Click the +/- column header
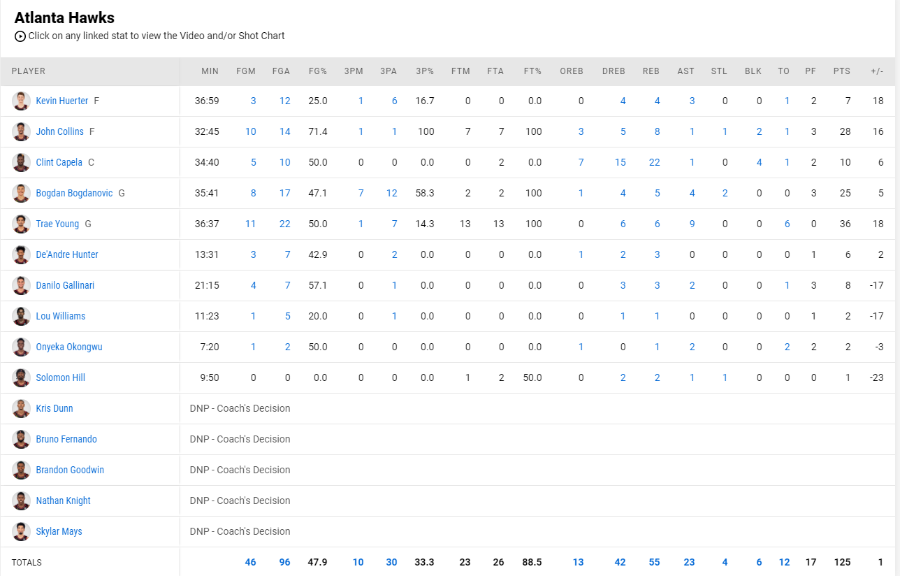Viewport: 900px width, 576px height. [x=877, y=71]
